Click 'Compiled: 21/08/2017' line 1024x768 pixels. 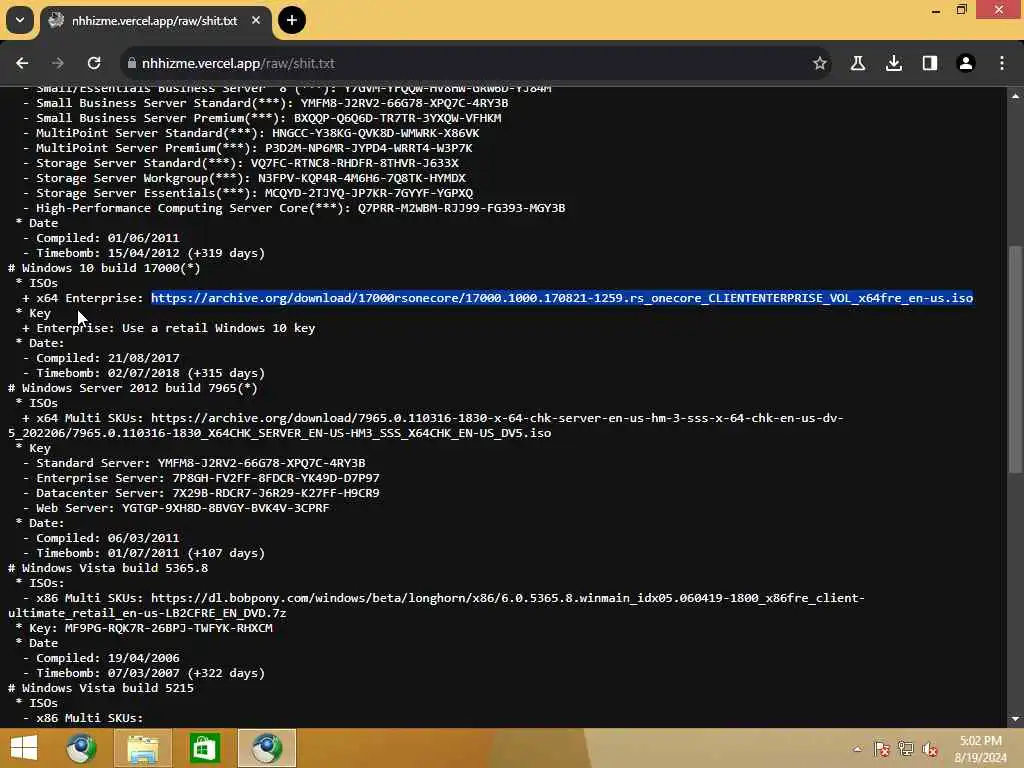click(x=101, y=358)
